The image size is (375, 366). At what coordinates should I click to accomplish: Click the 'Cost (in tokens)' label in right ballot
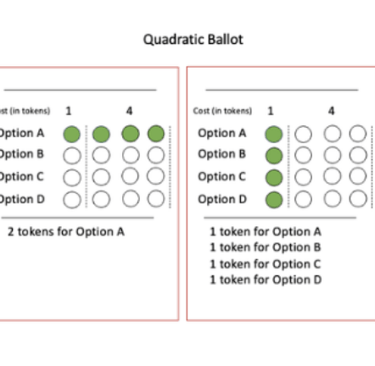222,111
